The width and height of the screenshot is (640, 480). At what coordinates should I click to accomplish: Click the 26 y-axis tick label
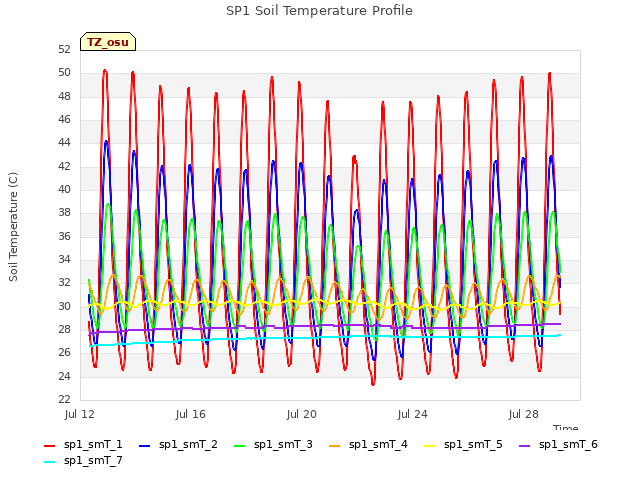tap(64, 353)
